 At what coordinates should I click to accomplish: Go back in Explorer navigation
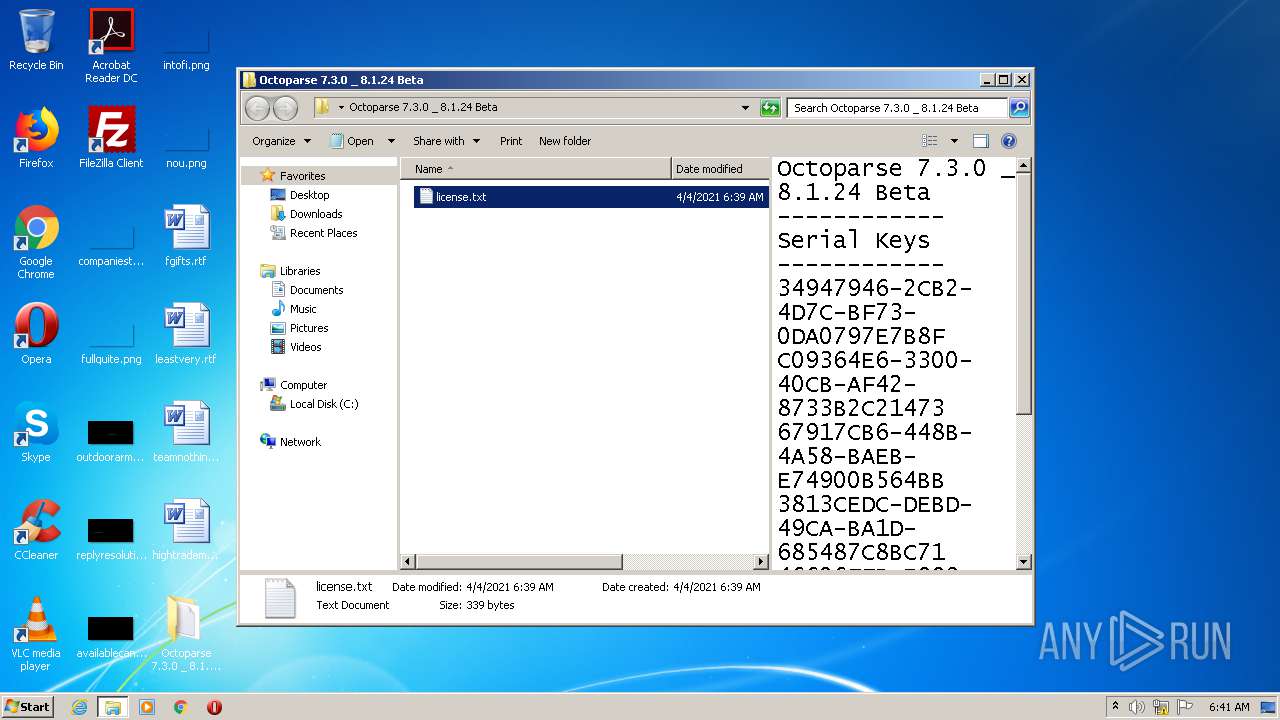coord(258,108)
